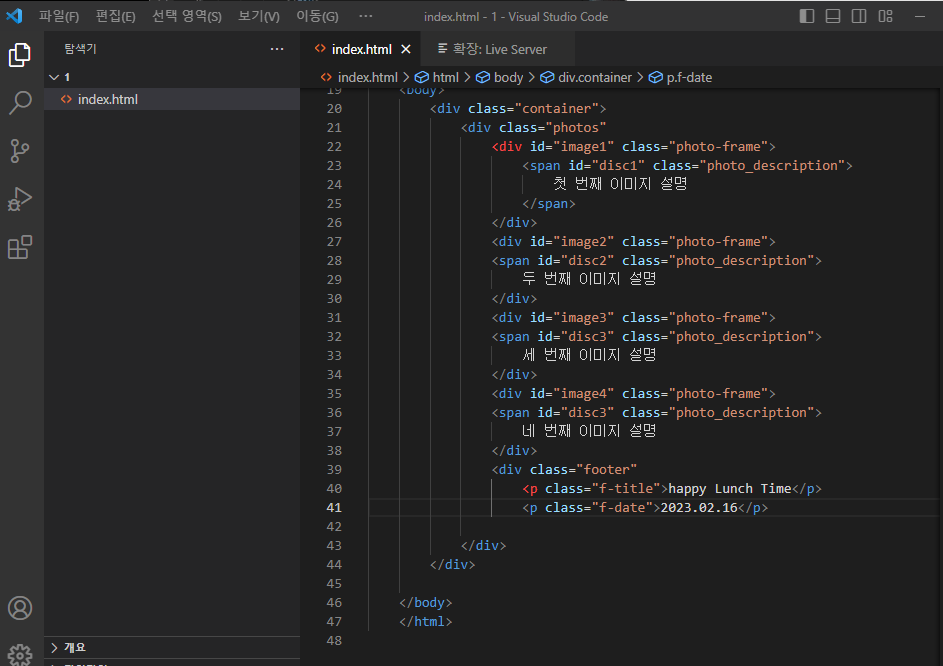The width and height of the screenshot is (943, 666).
Task: Click the happy Lunch Time text
Action: [730, 489]
